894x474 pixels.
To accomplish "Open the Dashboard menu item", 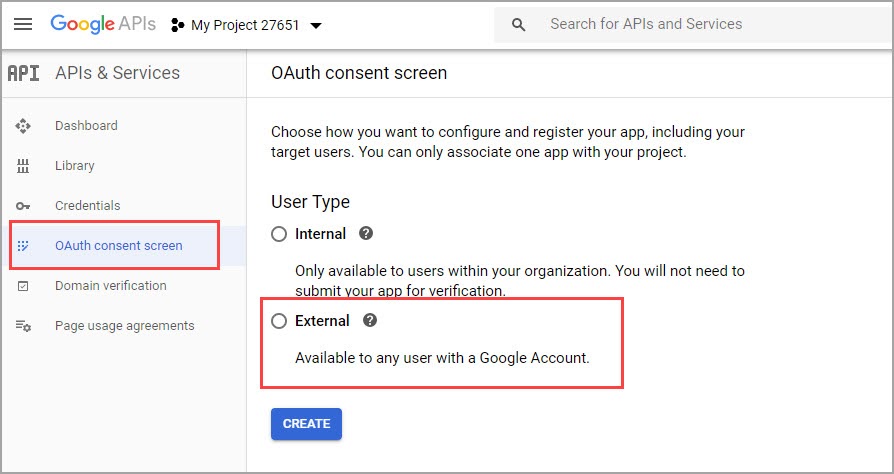I will pyautogui.click(x=86, y=125).
